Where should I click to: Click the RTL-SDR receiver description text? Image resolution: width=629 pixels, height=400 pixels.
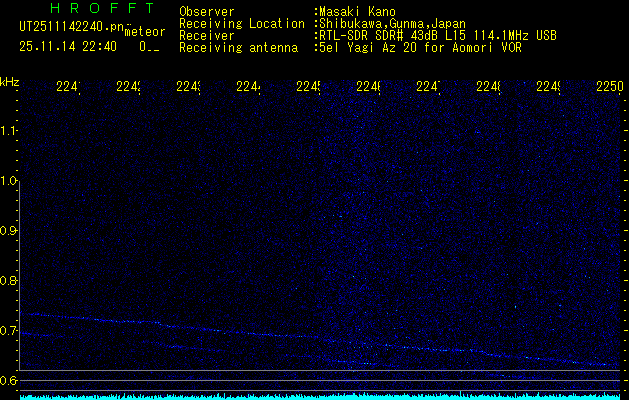coord(436,35)
